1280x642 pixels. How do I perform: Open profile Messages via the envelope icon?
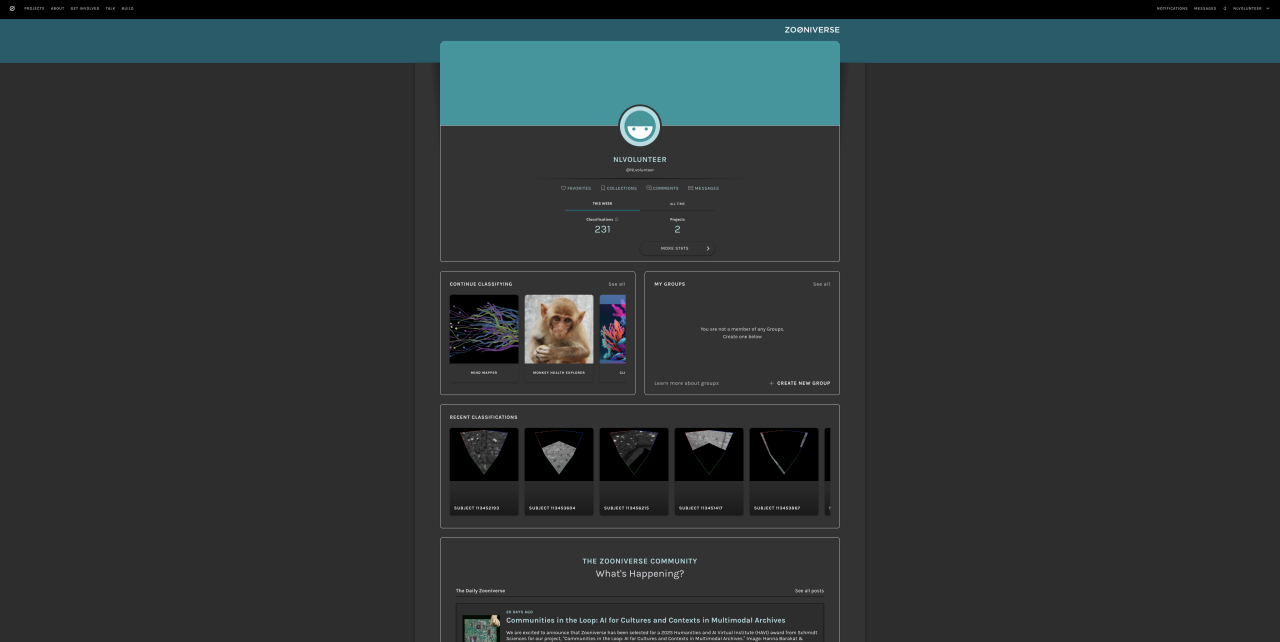pyautogui.click(x=703, y=188)
